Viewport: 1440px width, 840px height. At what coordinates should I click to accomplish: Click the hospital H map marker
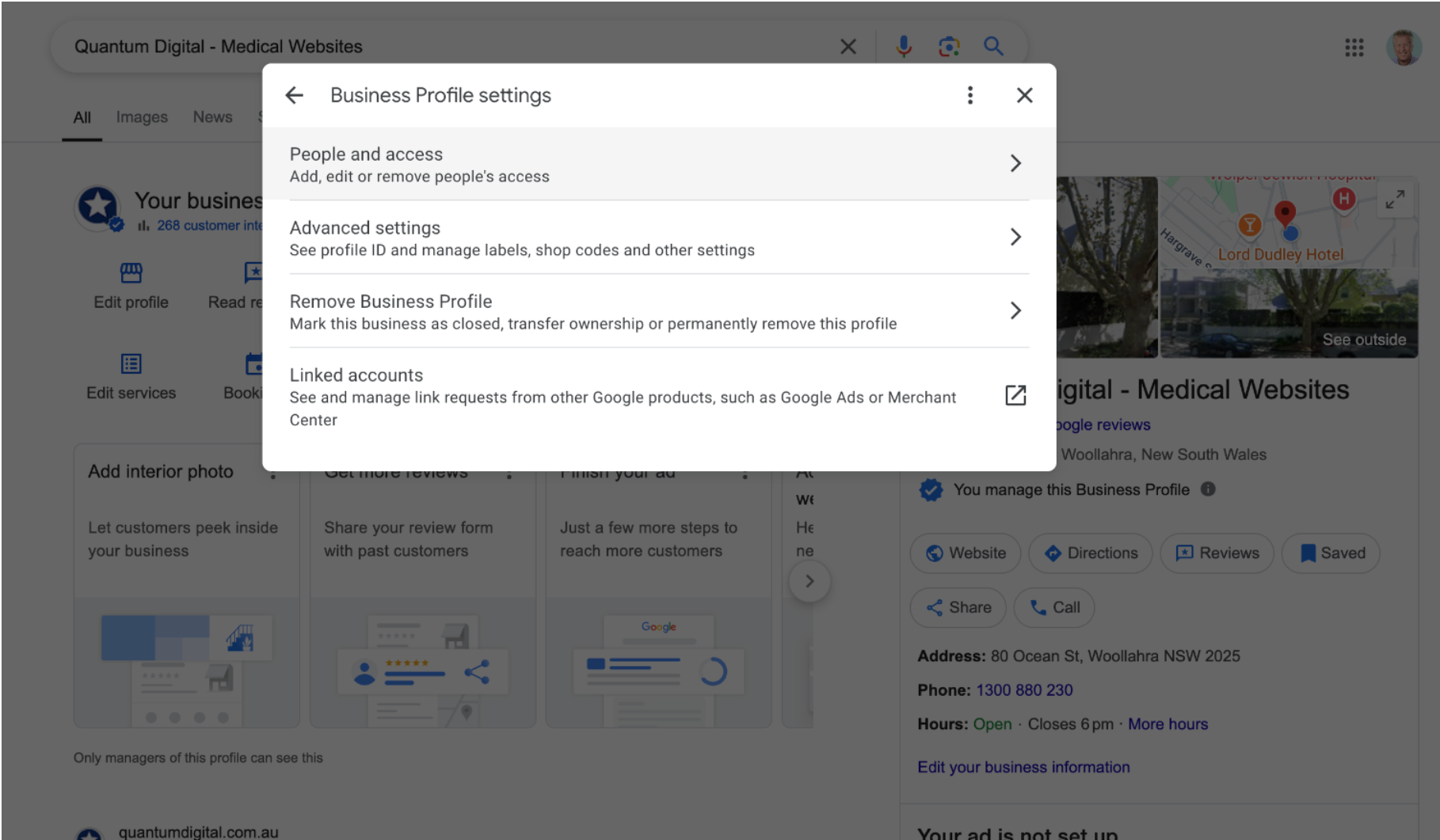1343,199
